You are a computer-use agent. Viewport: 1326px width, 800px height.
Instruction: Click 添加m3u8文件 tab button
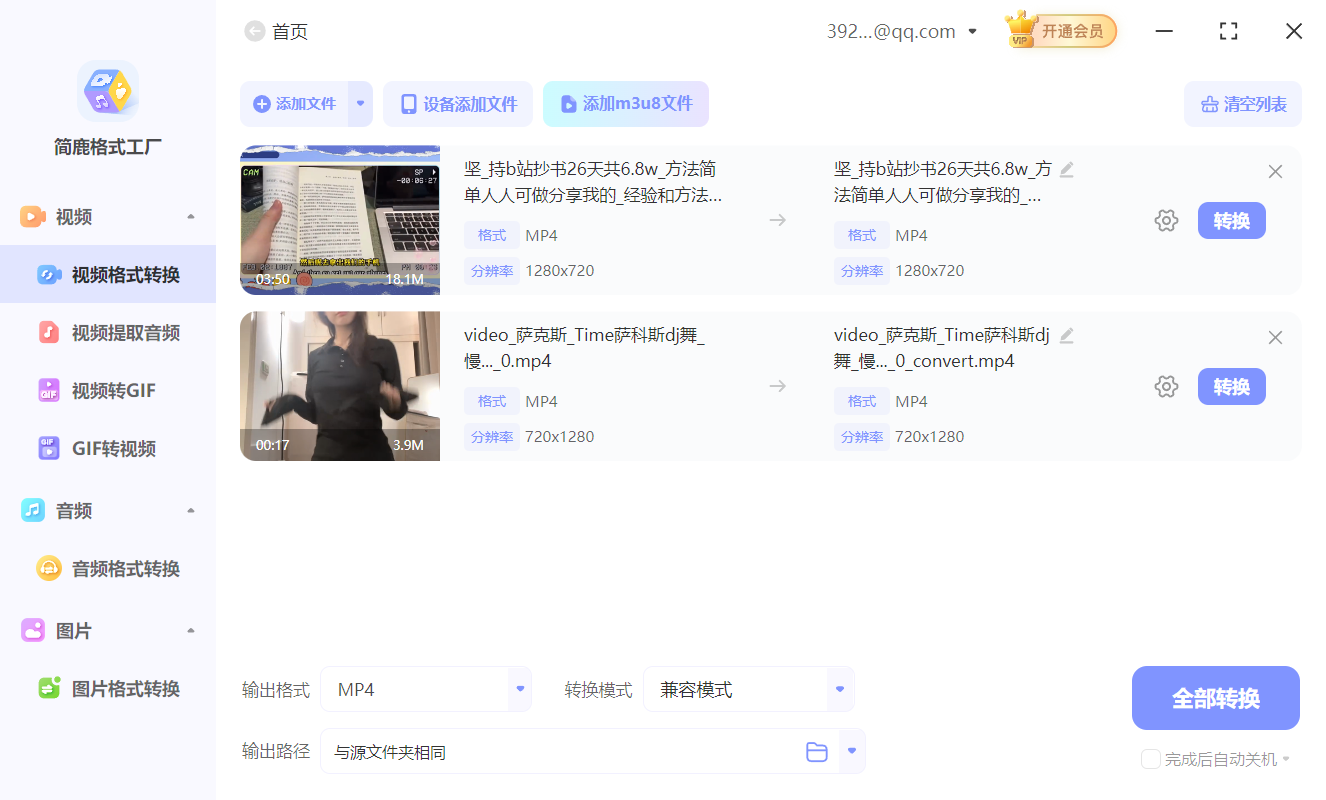[626, 103]
